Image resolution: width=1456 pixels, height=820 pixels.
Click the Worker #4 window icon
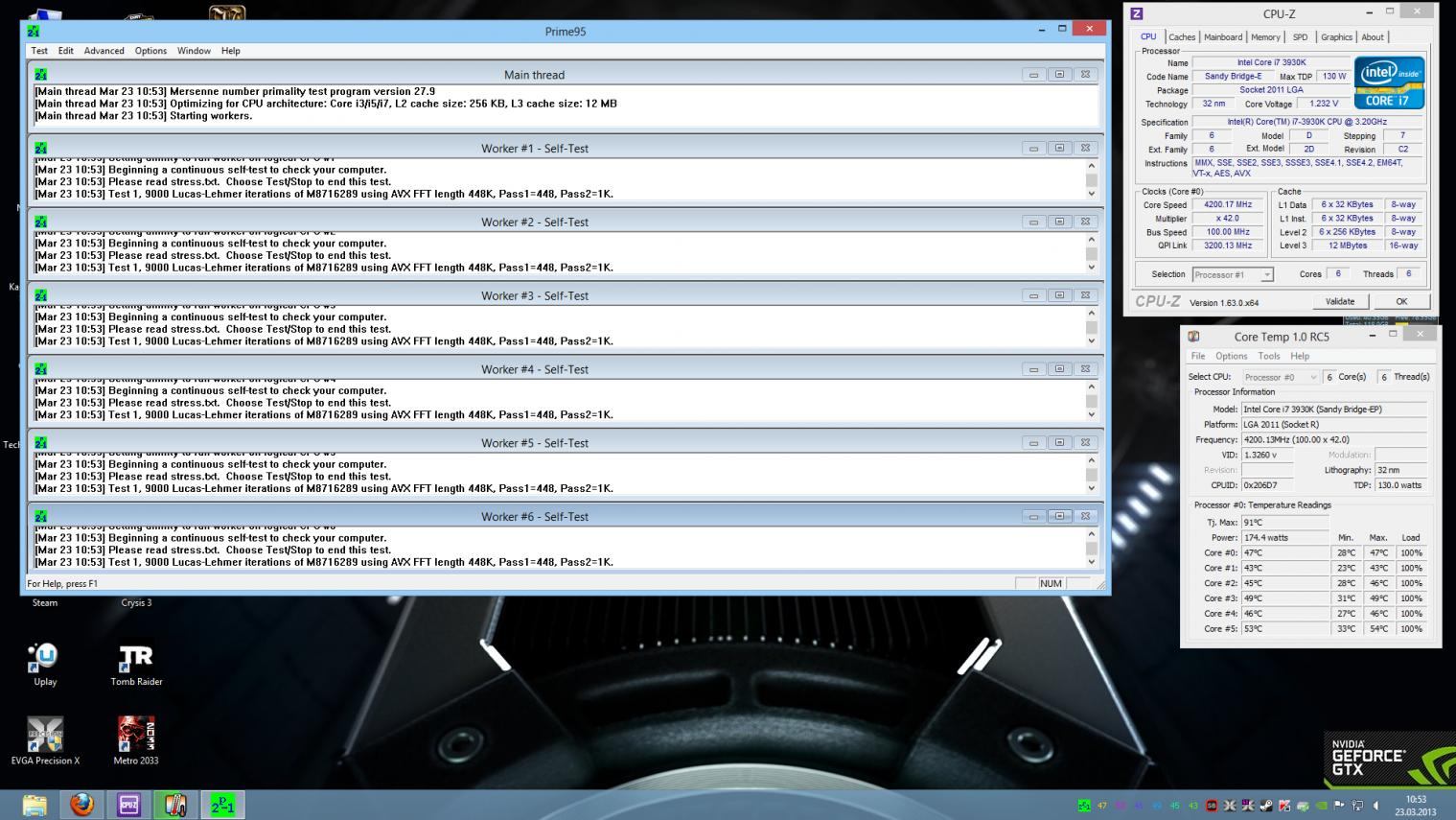coord(40,369)
